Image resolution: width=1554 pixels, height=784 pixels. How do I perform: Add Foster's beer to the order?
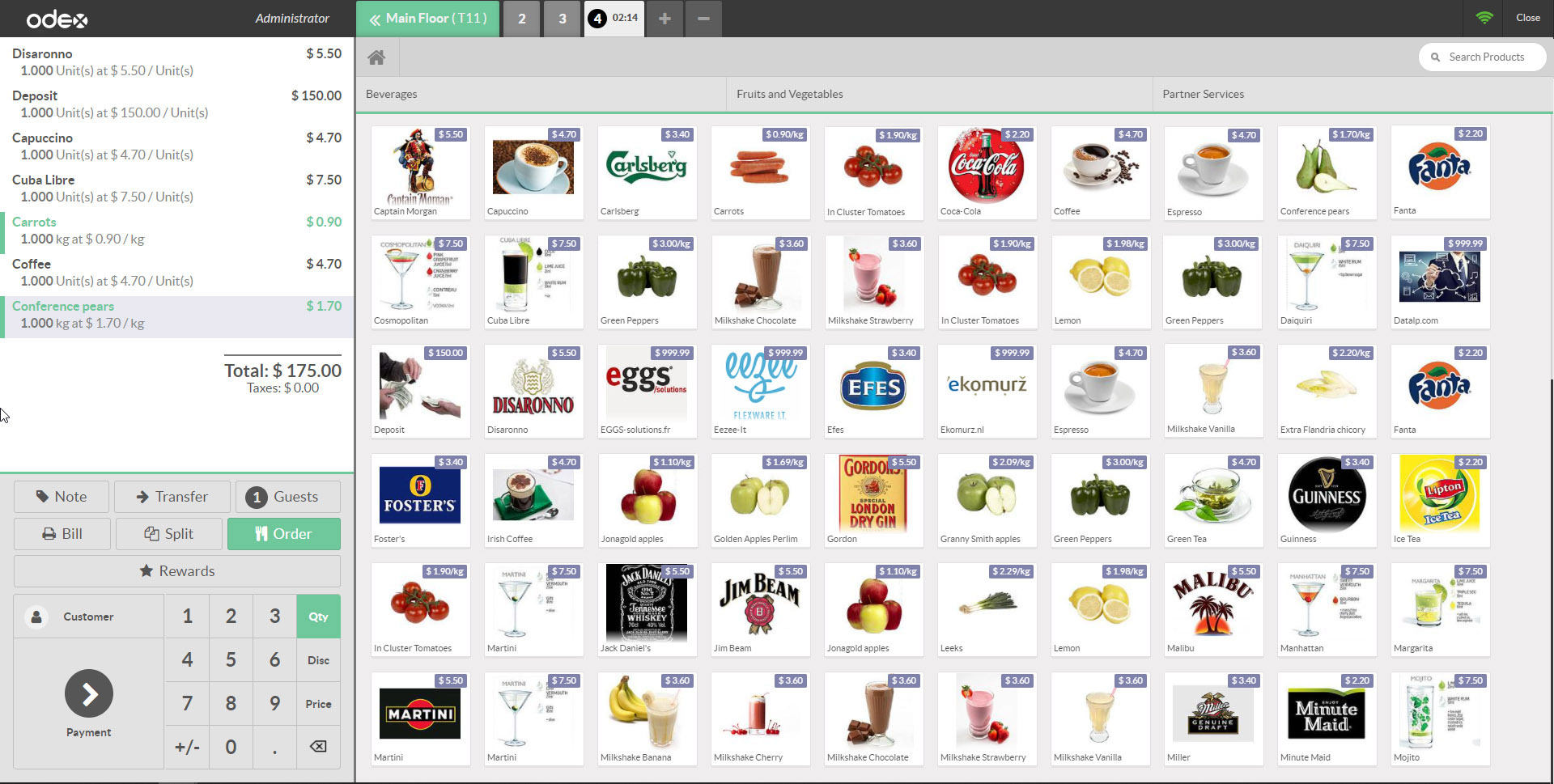click(x=420, y=500)
